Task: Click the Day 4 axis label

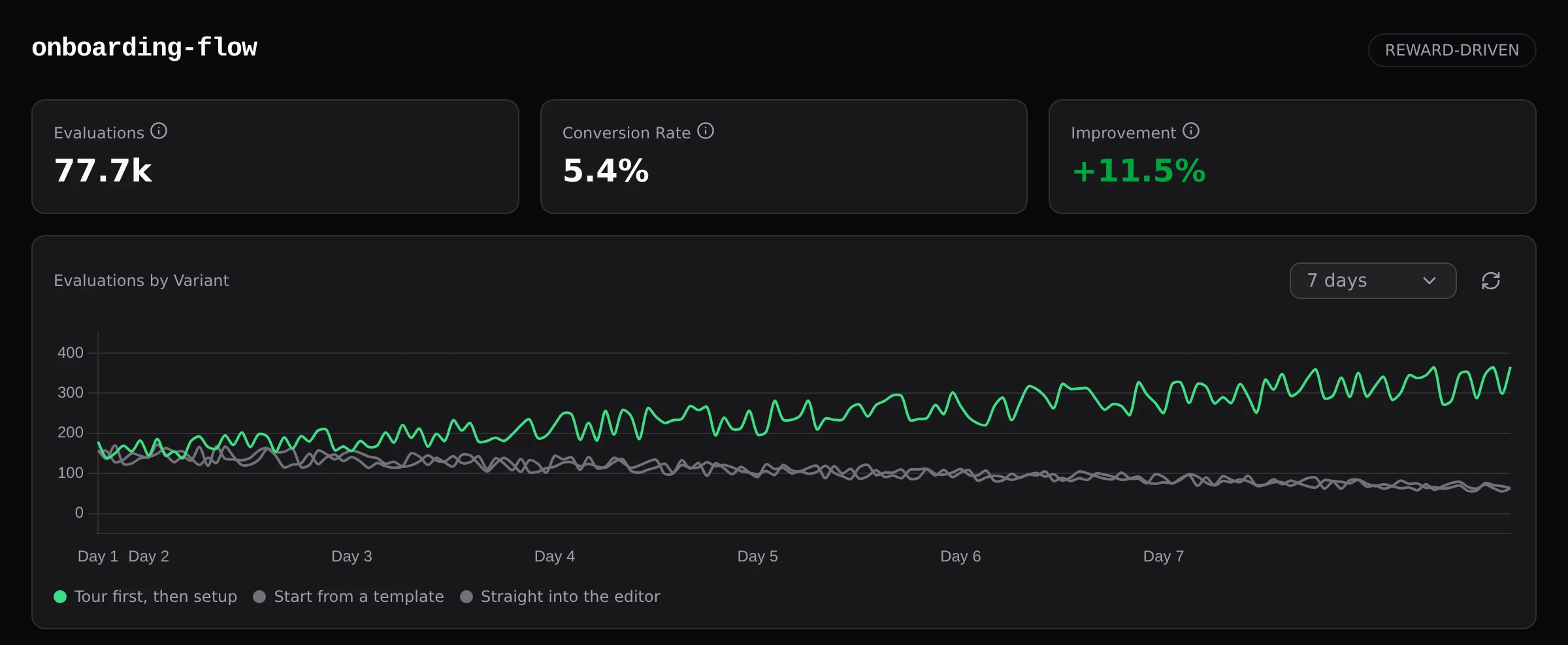Action: coord(555,556)
